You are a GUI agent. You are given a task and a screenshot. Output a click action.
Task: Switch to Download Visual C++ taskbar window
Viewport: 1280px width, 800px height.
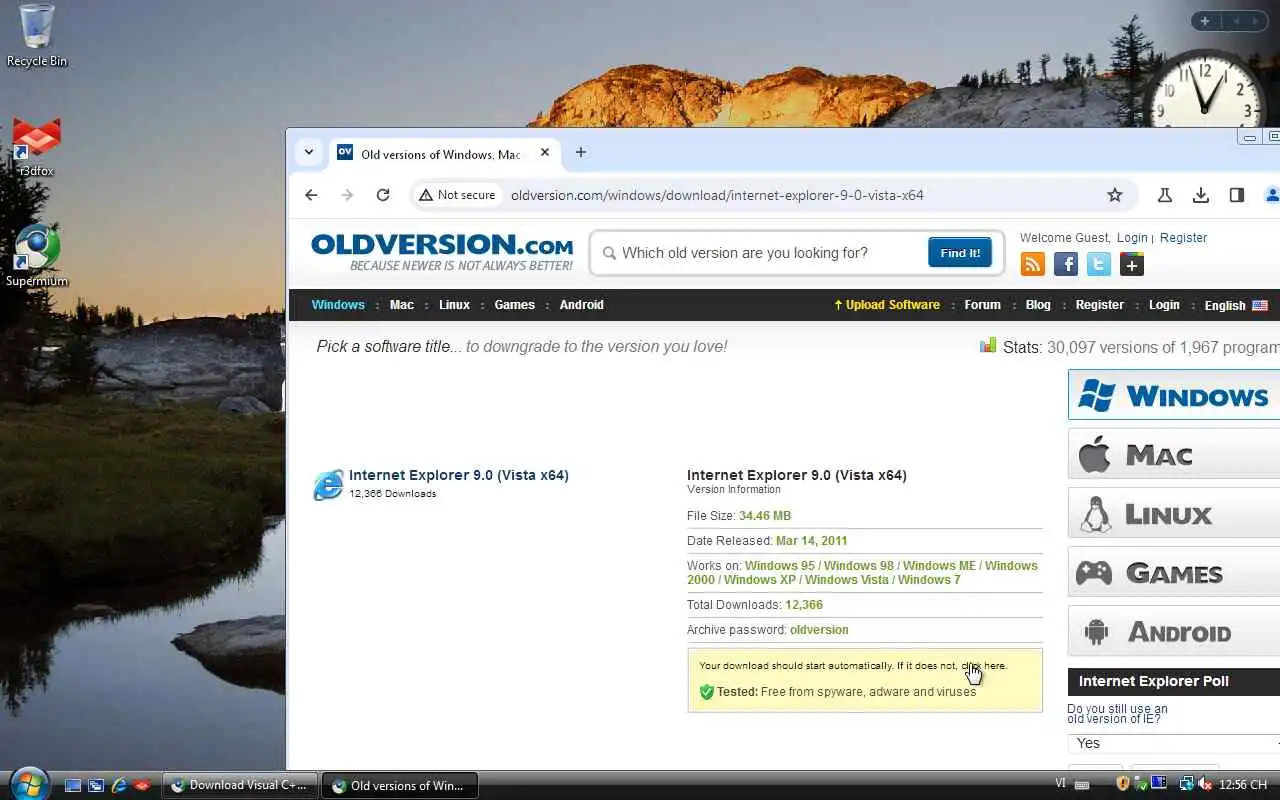pos(240,785)
